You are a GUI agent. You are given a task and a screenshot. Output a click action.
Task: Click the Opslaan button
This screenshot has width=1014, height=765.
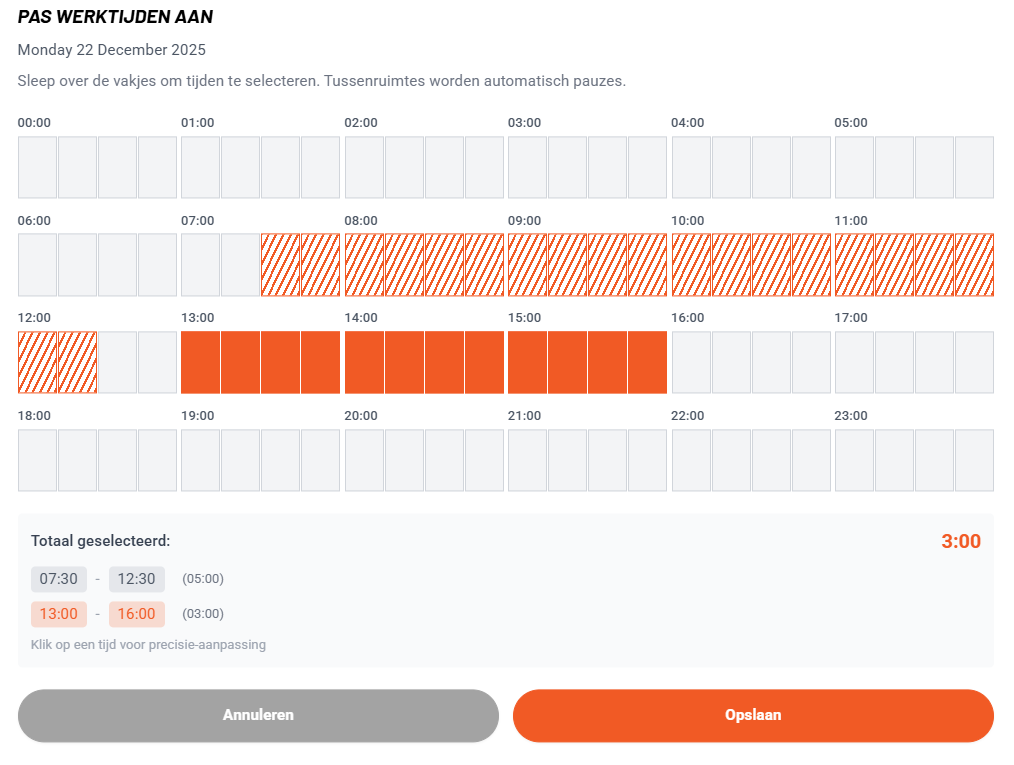(753, 715)
